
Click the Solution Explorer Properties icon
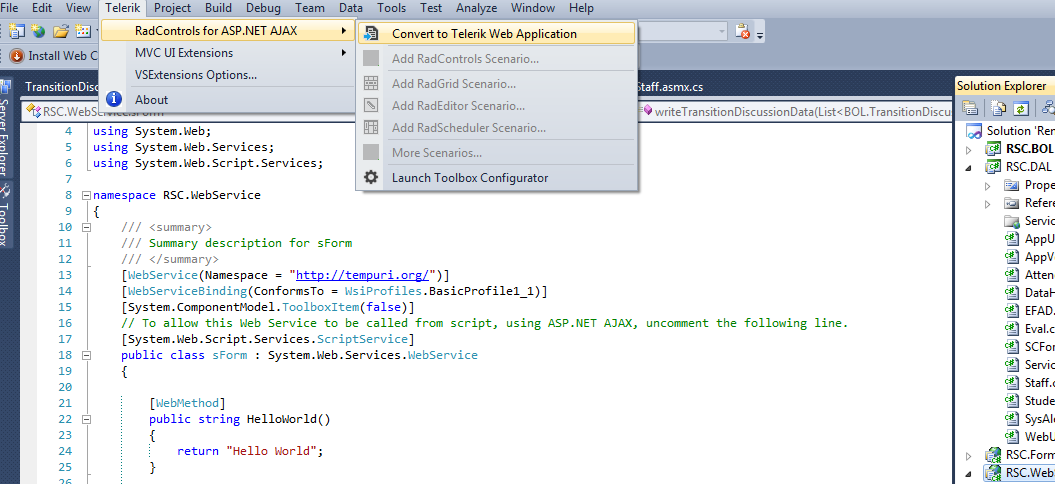[969, 108]
